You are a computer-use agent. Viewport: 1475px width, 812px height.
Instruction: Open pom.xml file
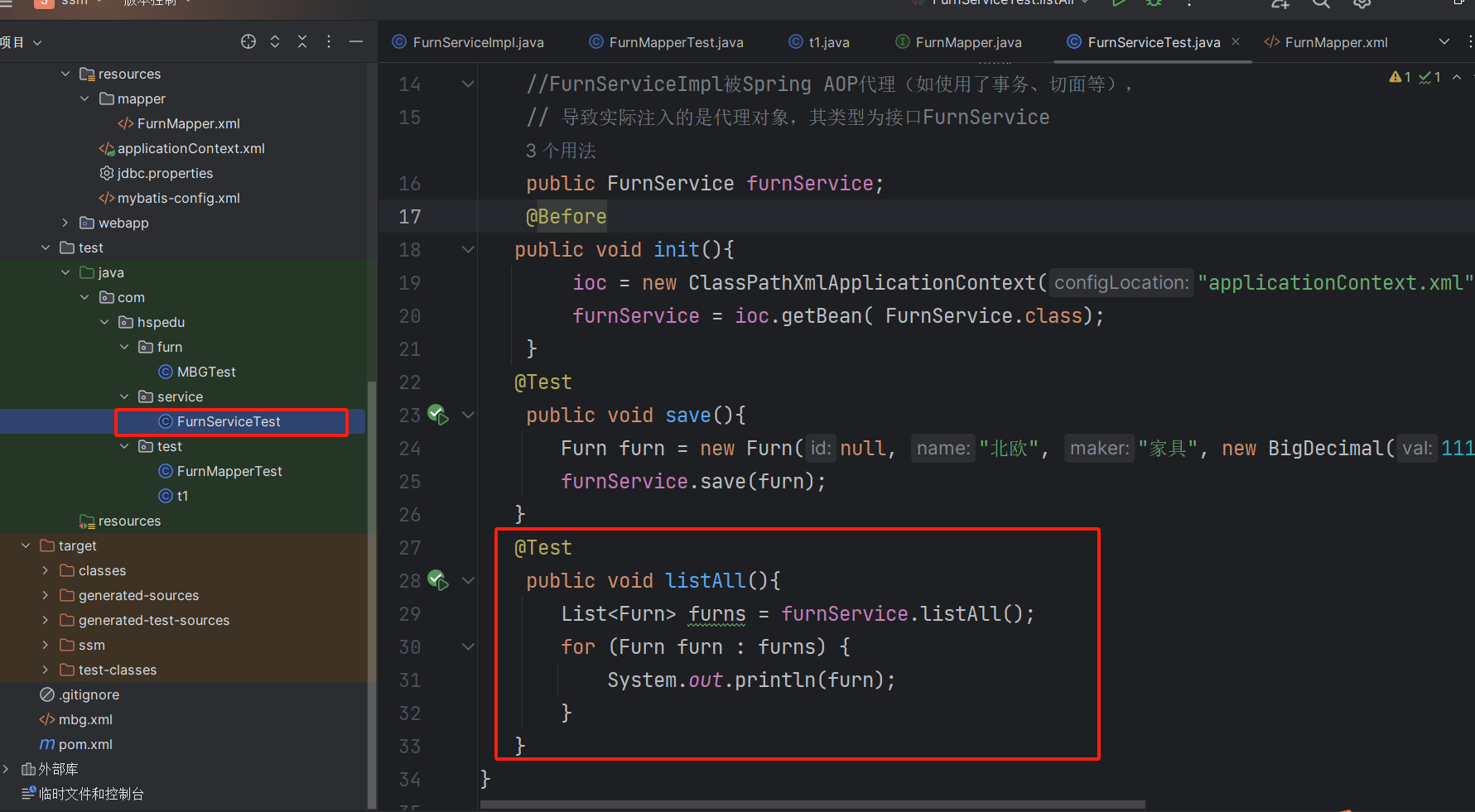(76, 744)
